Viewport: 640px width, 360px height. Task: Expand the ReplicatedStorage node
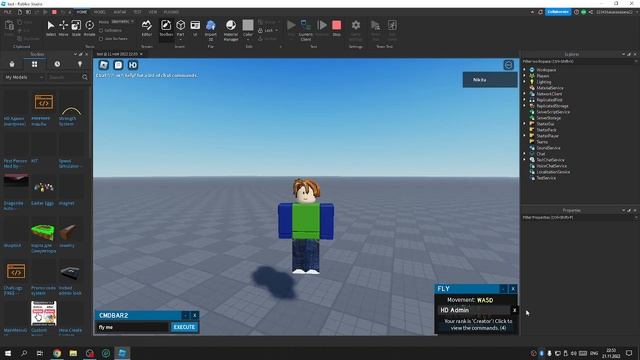pos(525,106)
